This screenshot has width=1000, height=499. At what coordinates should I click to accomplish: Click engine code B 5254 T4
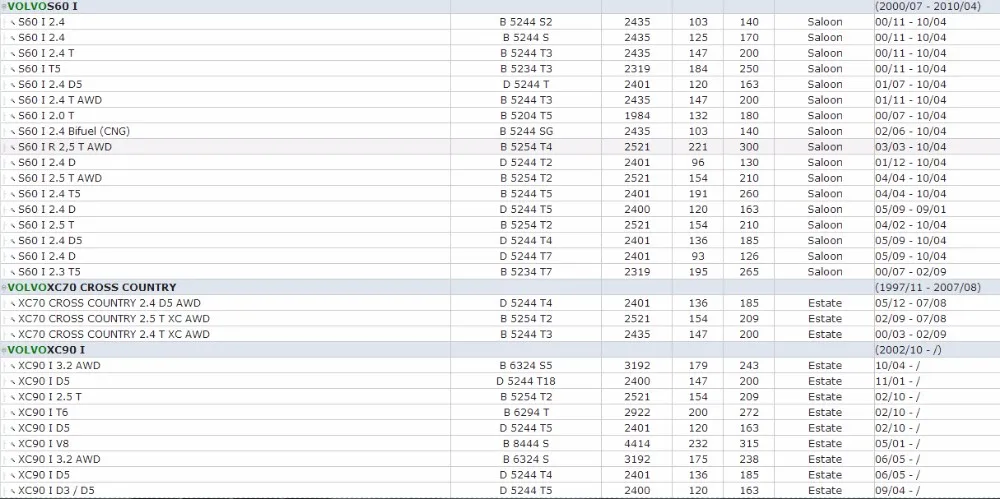(526, 147)
